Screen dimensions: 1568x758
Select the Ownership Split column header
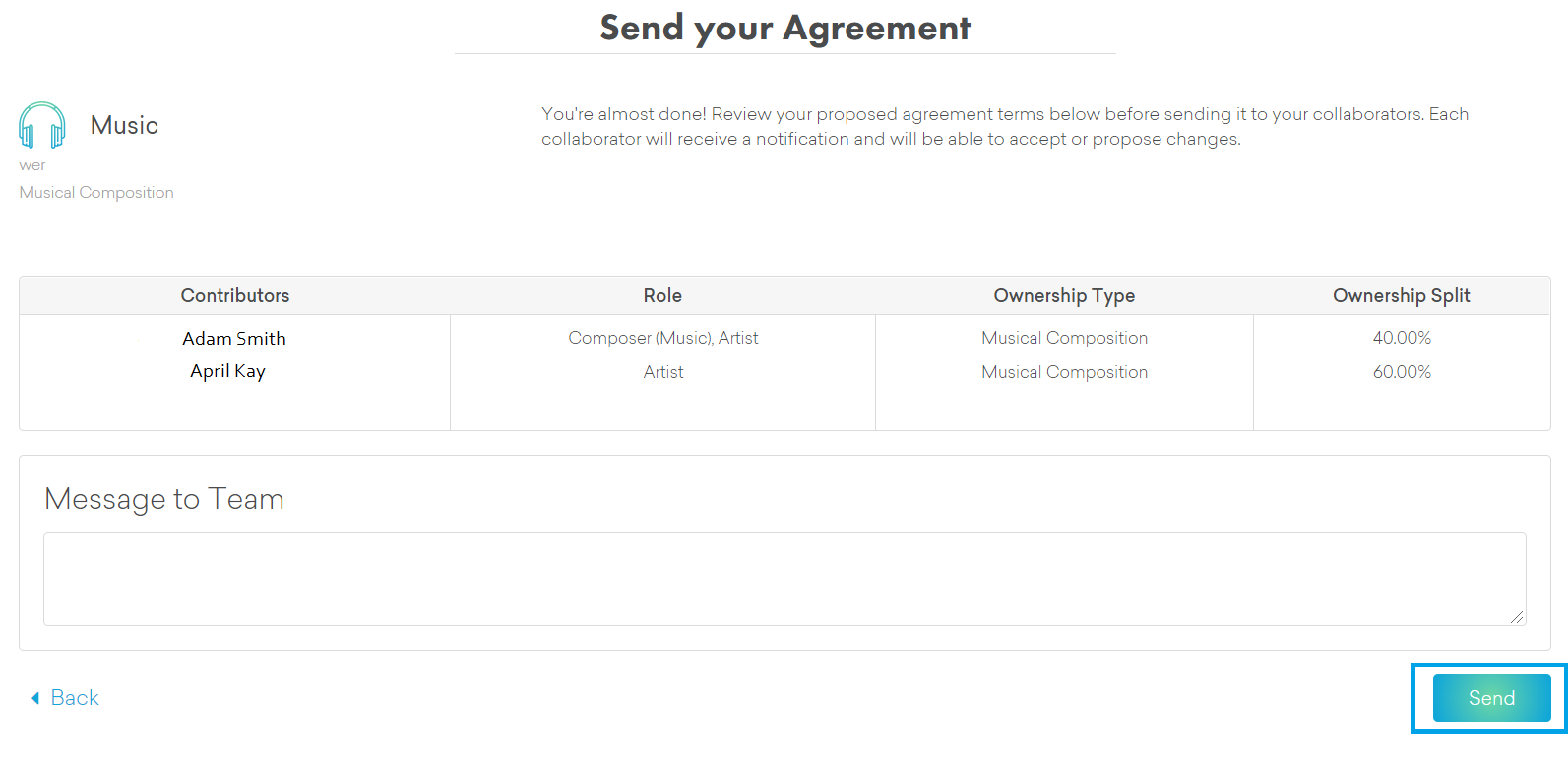click(x=1401, y=295)
